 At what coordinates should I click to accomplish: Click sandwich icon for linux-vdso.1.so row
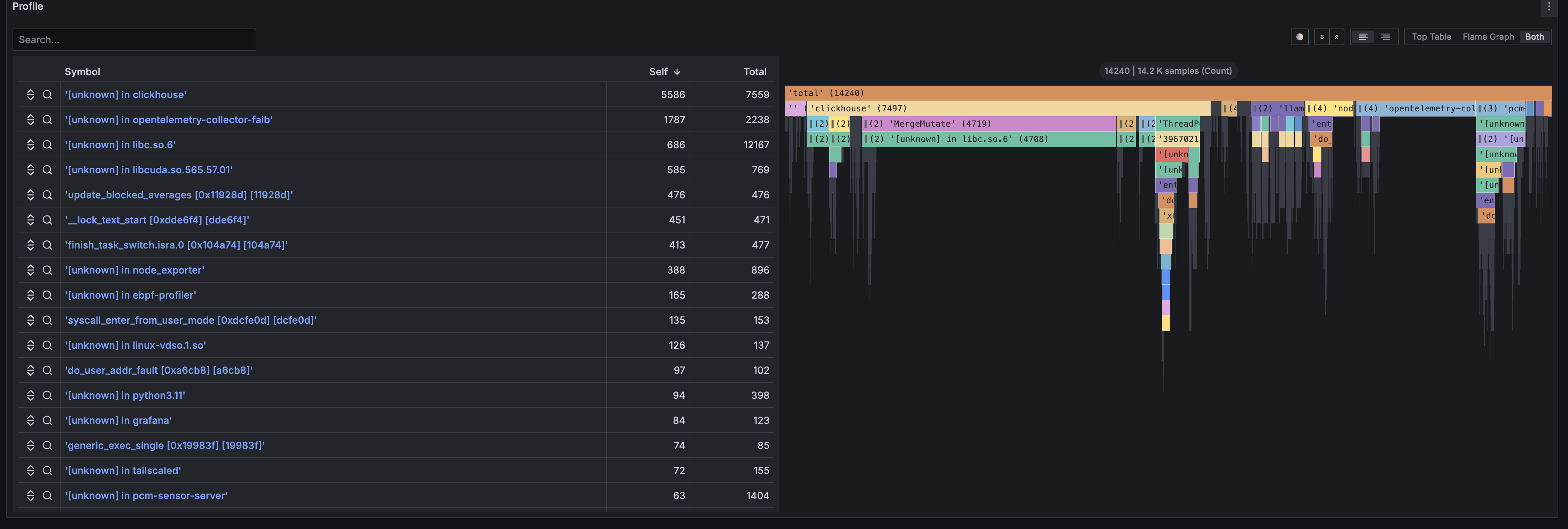point(30,345)
